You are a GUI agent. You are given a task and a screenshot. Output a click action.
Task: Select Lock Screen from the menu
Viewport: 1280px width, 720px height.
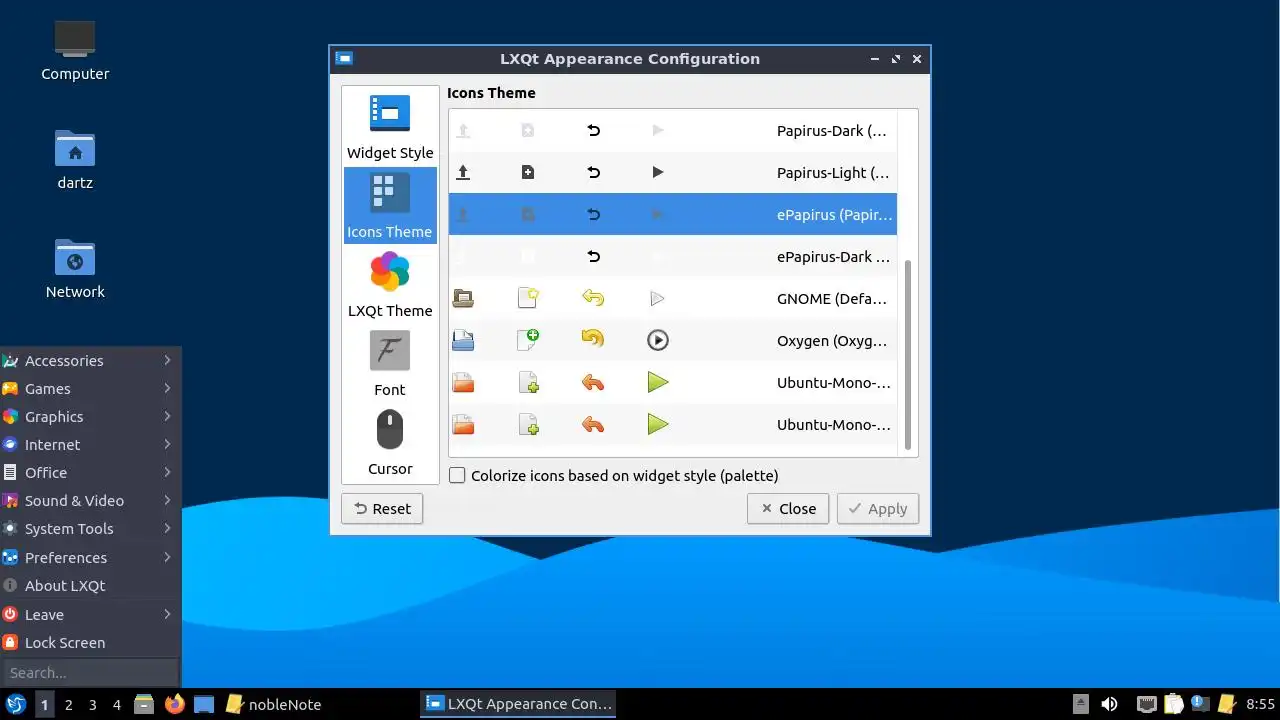(x=90, y=642)
